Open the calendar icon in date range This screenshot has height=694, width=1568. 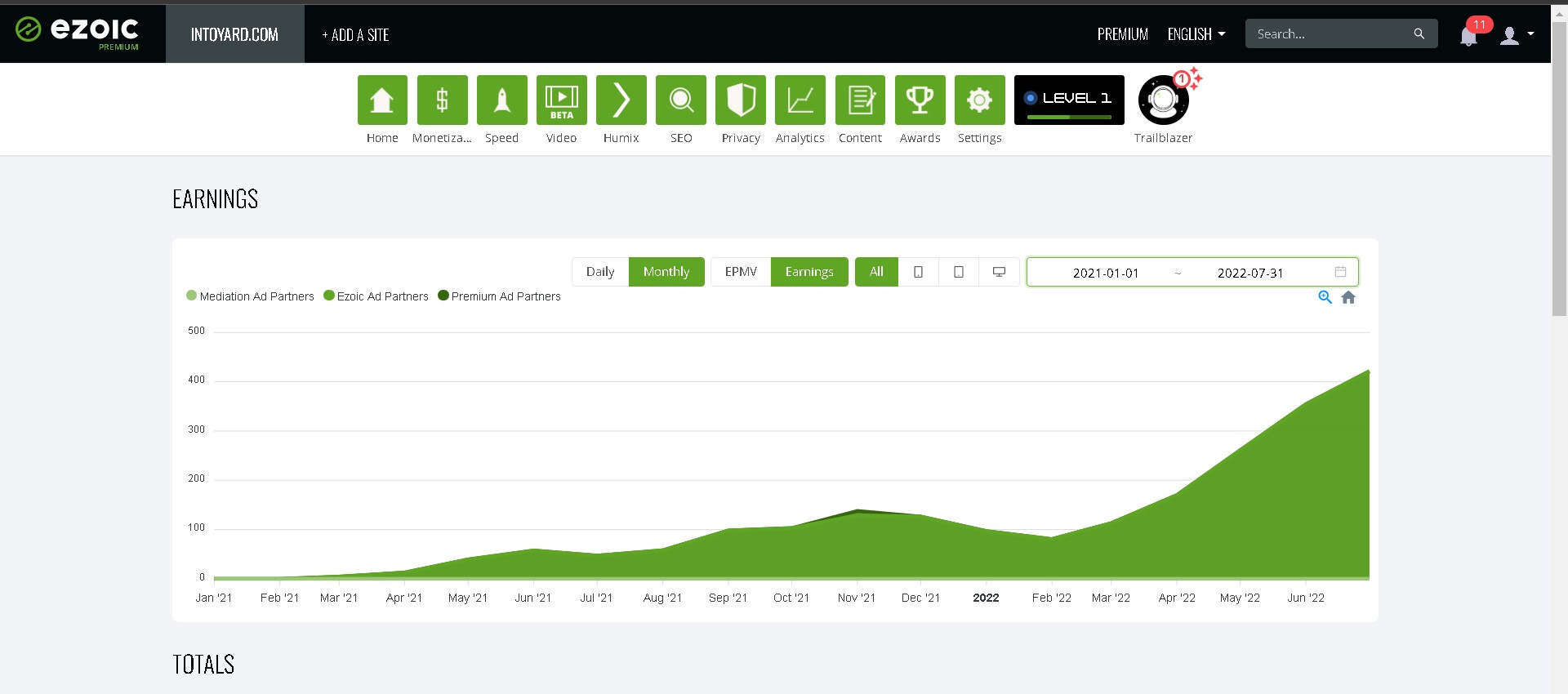tap(1340, 272)
